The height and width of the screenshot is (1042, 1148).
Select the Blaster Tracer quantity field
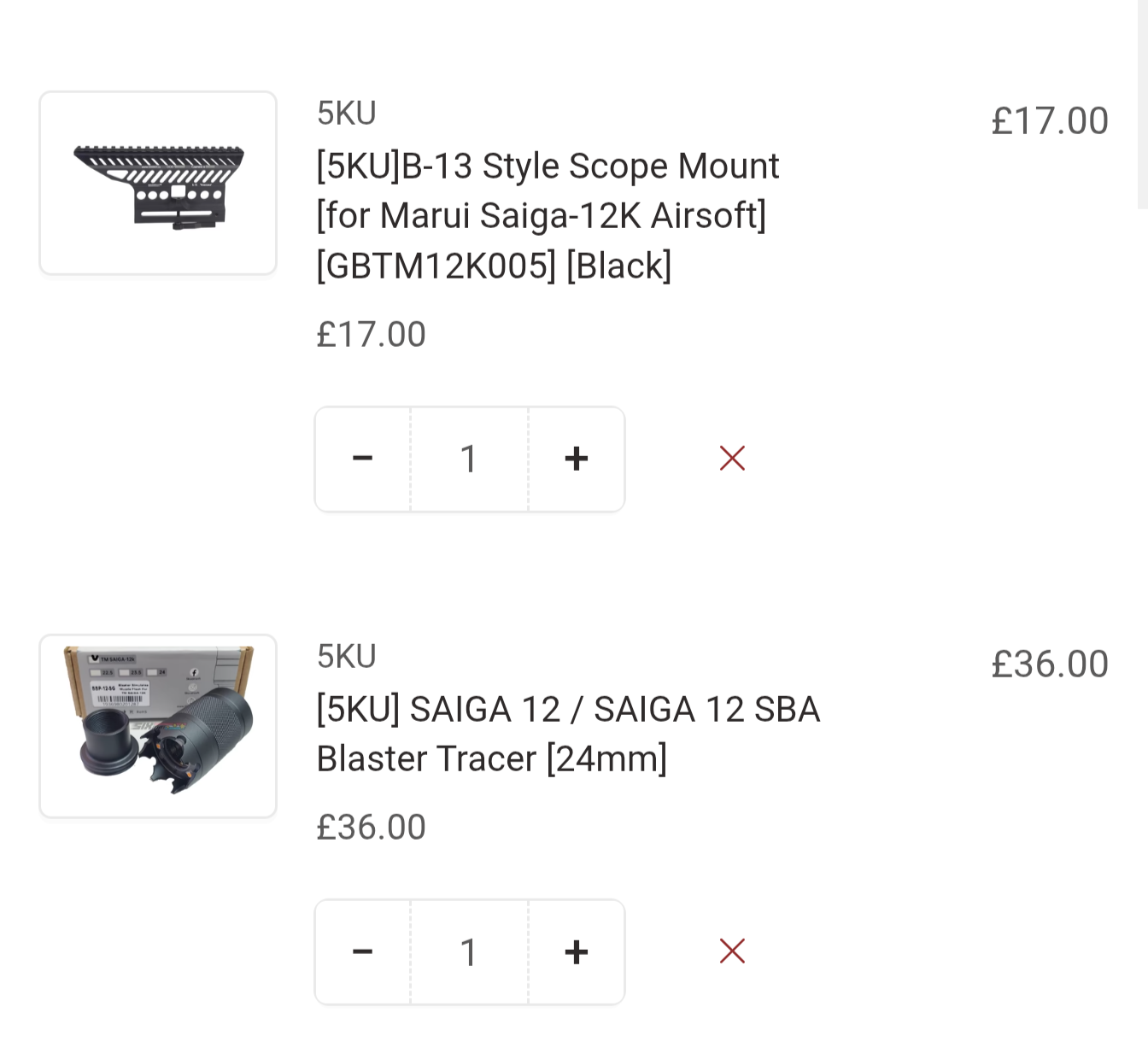[469, 951]
